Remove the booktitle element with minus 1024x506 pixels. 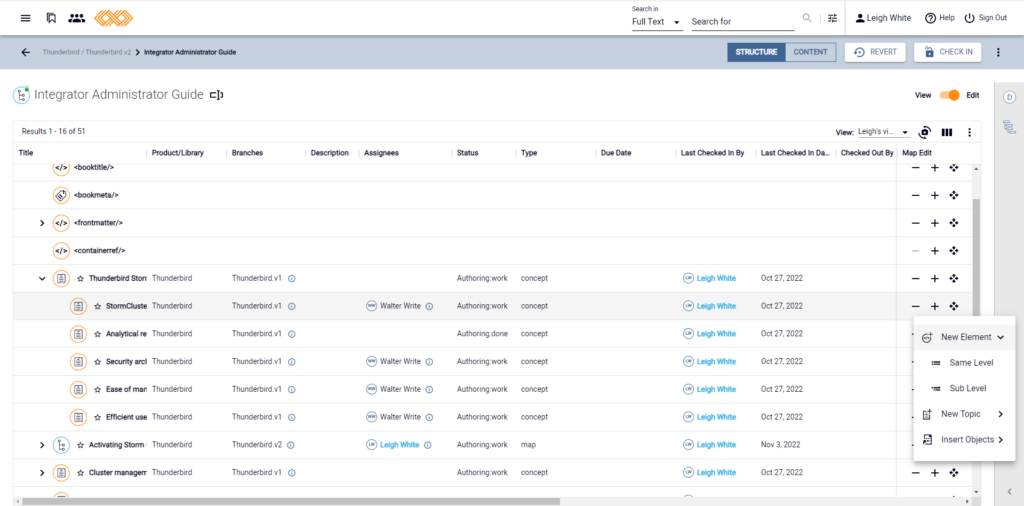916,168
